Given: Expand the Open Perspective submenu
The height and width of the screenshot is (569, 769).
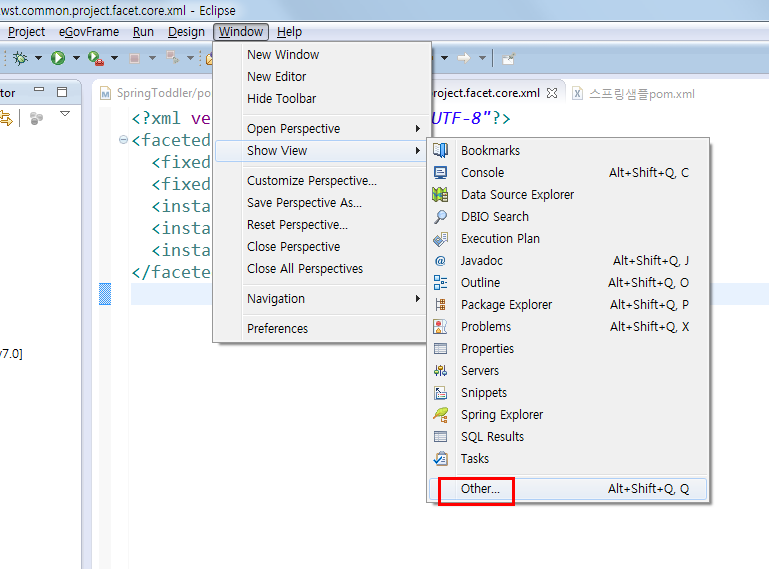Looking at the screenshot, I should (418, 129).
